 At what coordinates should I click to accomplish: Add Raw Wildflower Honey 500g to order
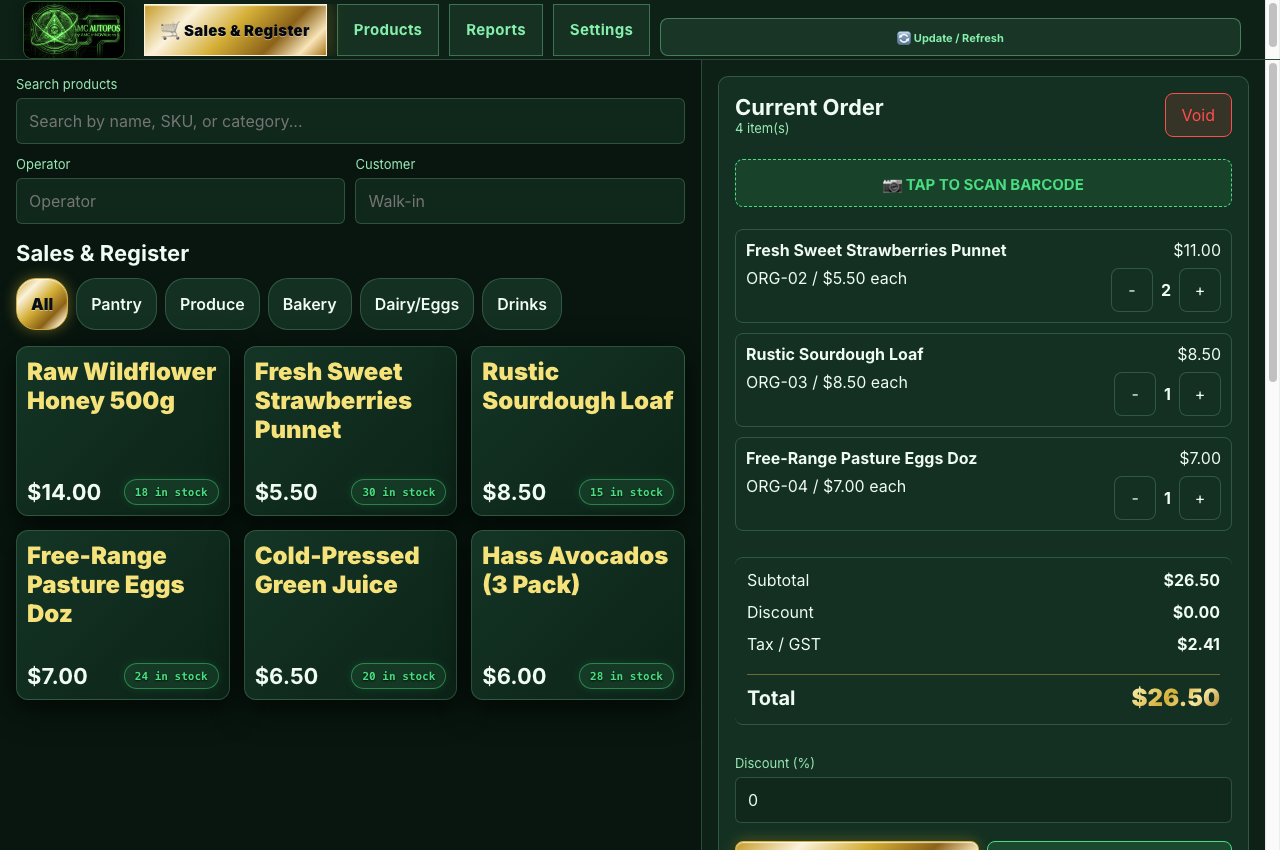tap(123, 431)
